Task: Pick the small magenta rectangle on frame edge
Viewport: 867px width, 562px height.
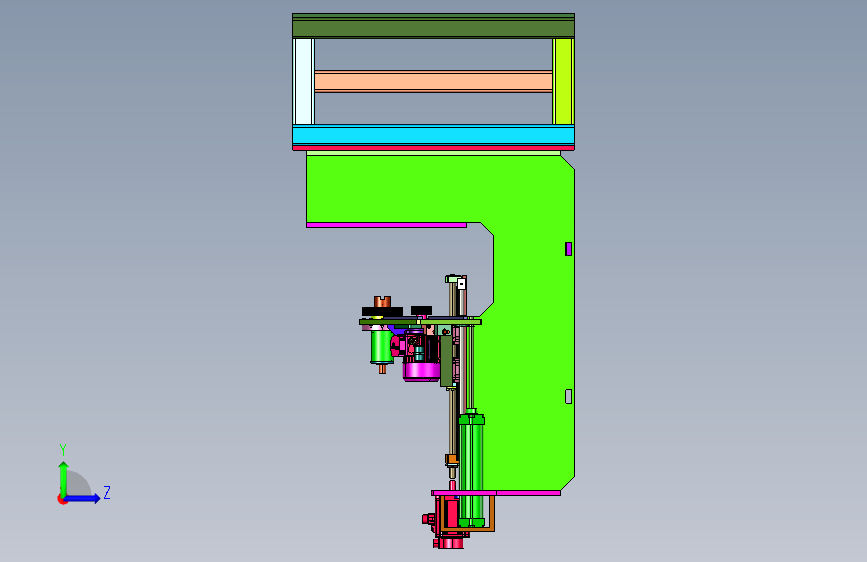Action: coord(568,249)
